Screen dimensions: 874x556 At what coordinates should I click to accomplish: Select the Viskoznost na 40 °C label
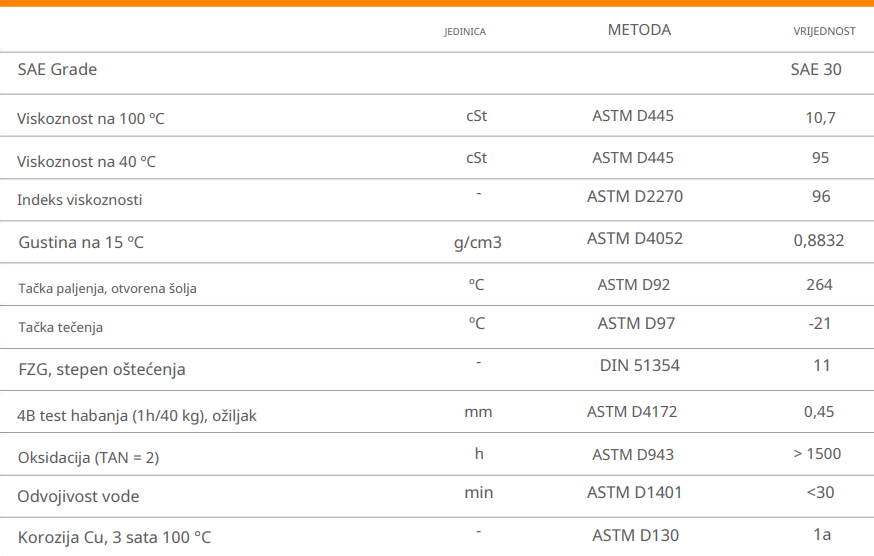pos(87,161)
